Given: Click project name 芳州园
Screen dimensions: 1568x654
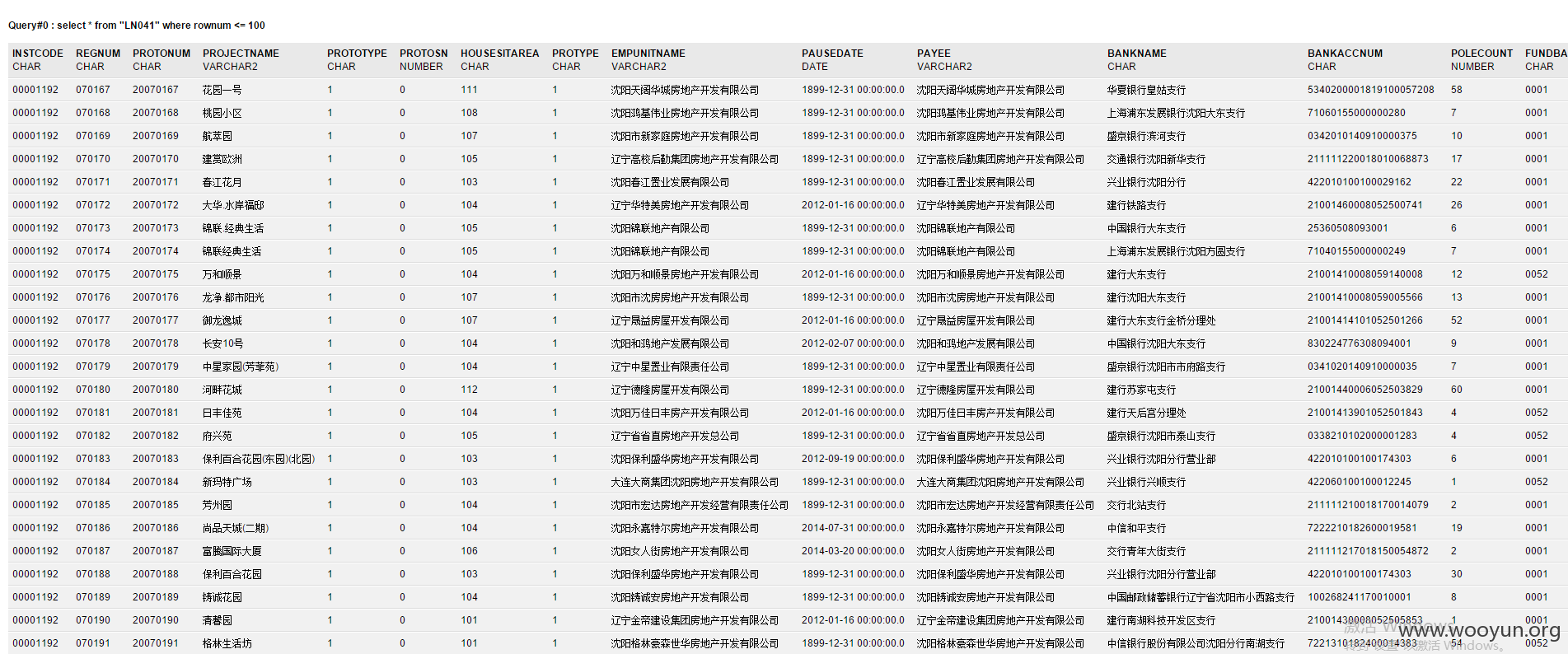Looking at the screenshot, I should click(218, 505).
